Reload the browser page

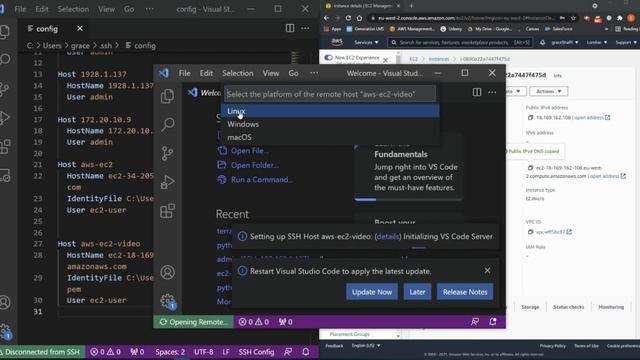348,18
